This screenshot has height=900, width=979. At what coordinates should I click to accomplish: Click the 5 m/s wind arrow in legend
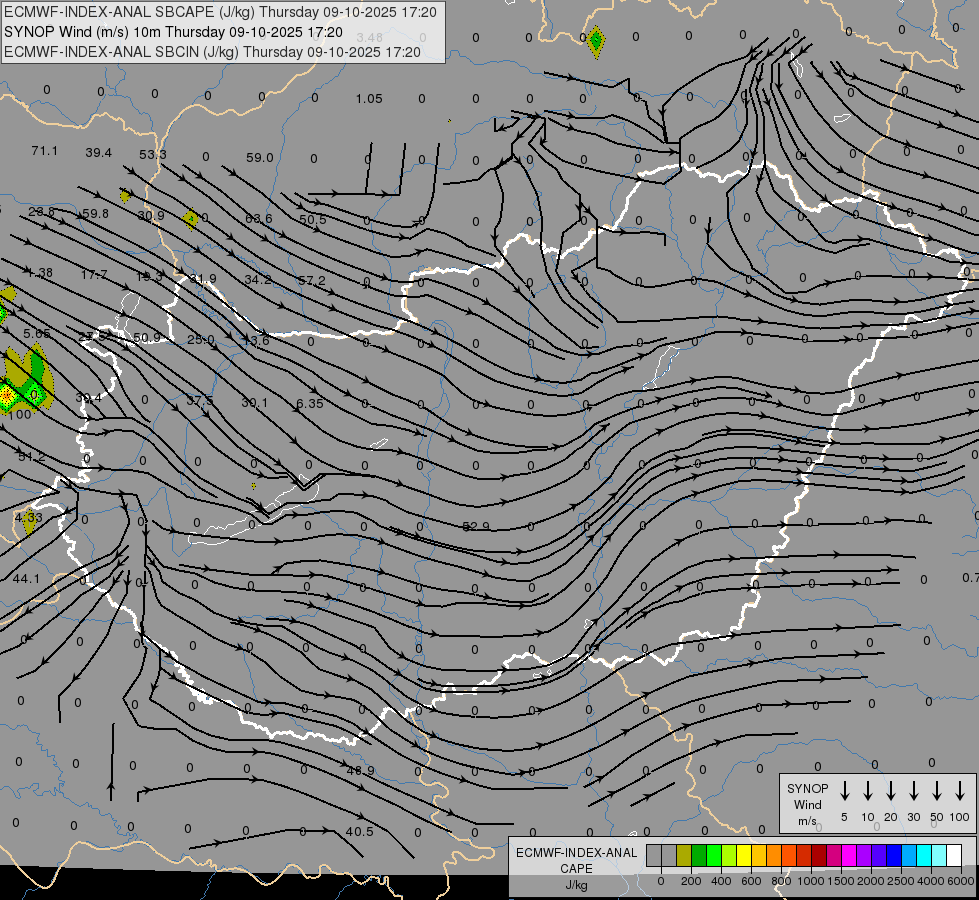(x=845, y=791)
